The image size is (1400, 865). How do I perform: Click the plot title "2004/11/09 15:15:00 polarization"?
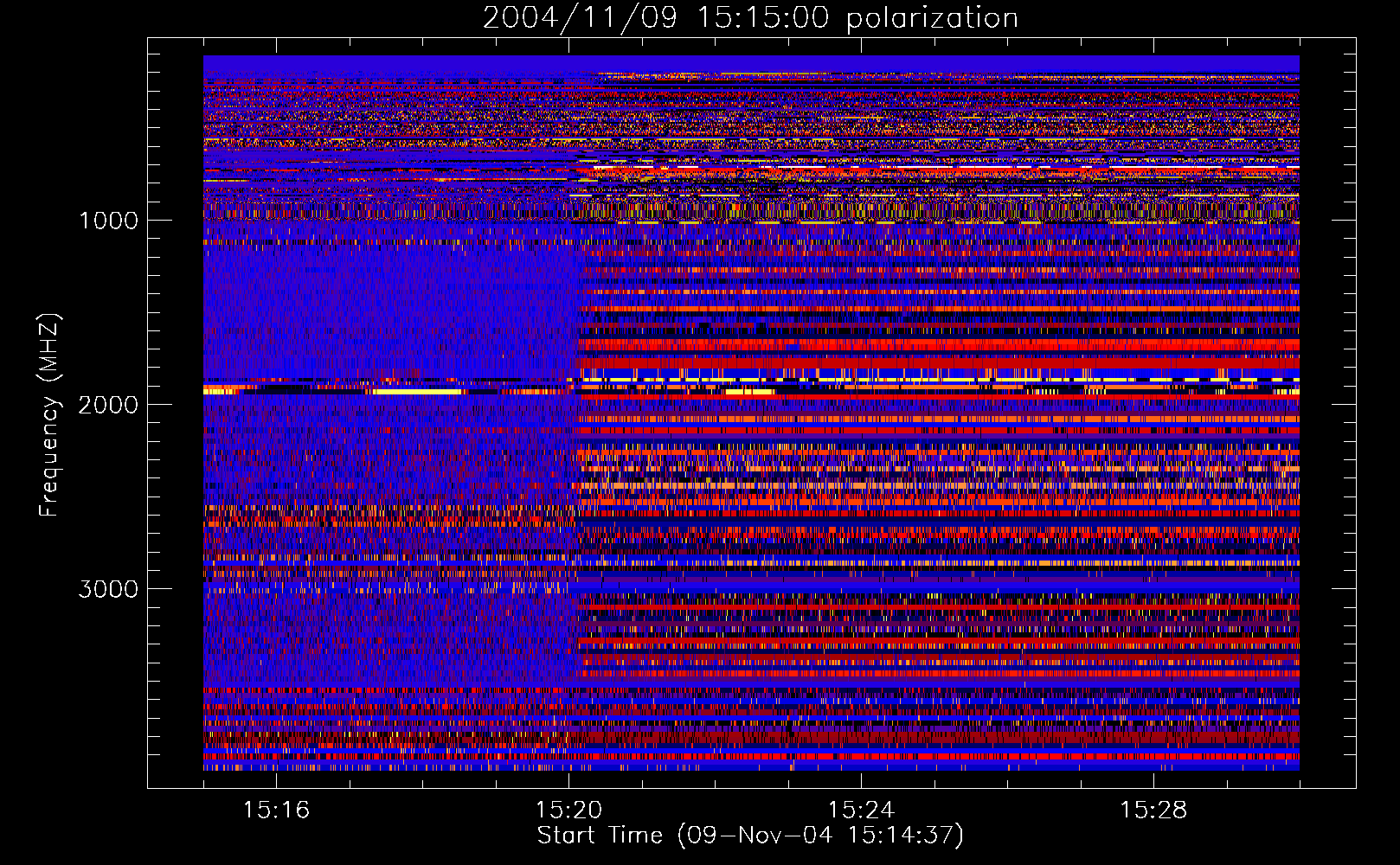pyautogui.click(x=750, y=18)
